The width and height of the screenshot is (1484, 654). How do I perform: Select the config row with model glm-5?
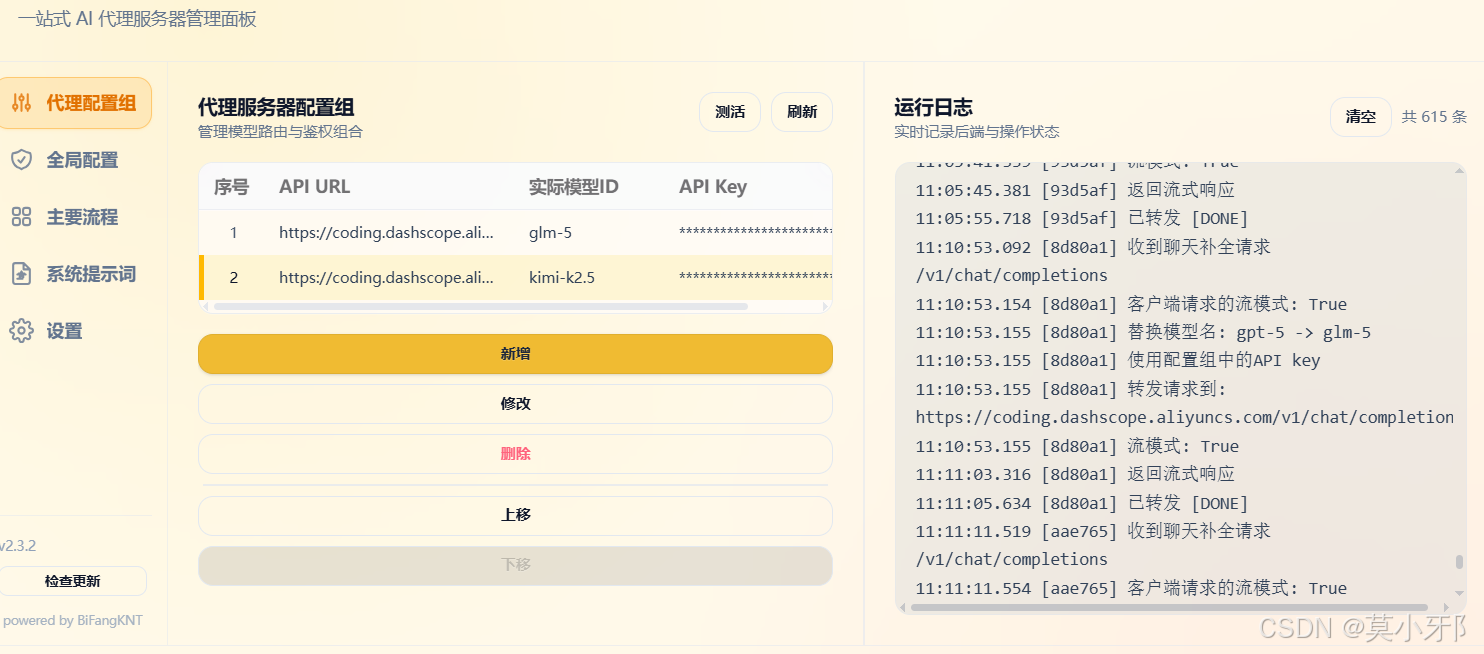click(x=515, y=233)
